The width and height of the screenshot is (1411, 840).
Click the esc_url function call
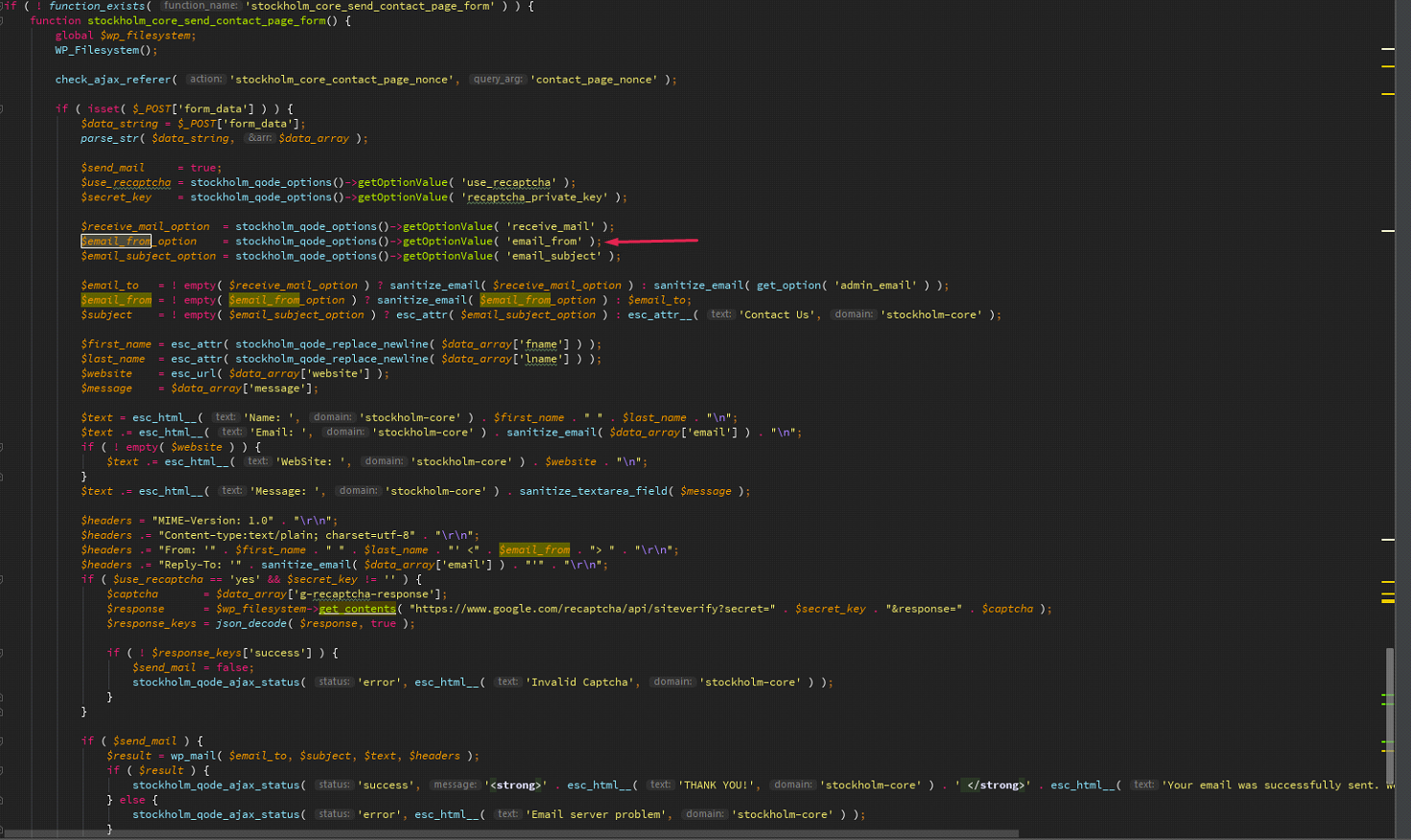[196, 374]
